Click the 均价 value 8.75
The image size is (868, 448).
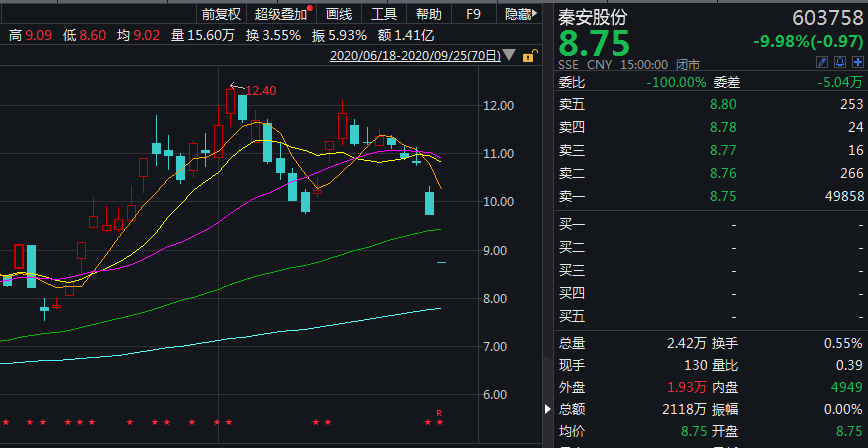[x=694, y=432]
